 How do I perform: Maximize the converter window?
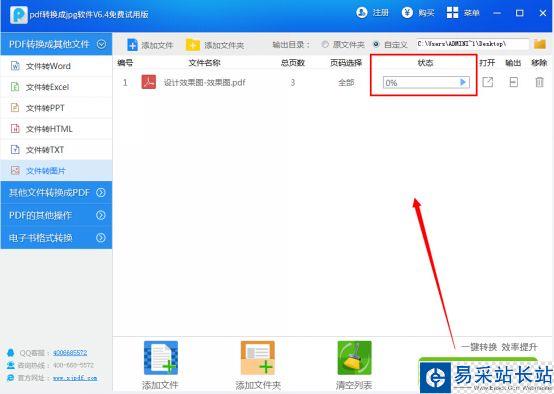pyautogui.click(x=519, y=13)
